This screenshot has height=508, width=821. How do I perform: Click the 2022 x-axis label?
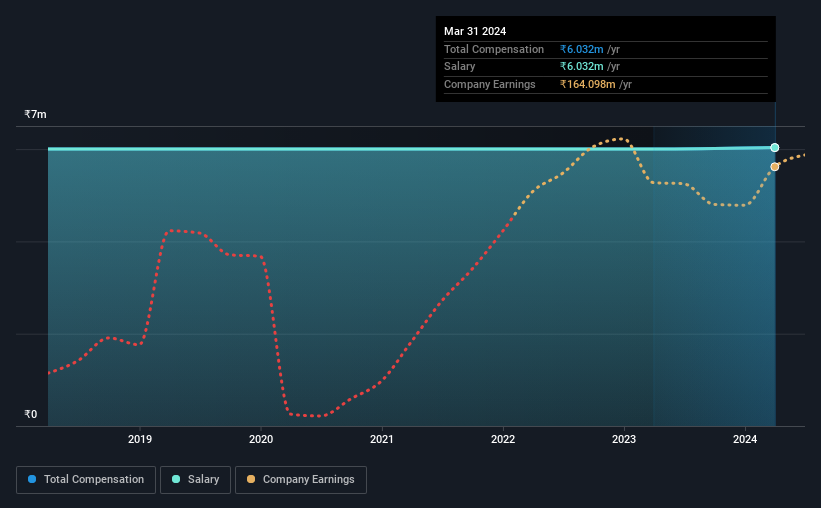click(503, 439)
